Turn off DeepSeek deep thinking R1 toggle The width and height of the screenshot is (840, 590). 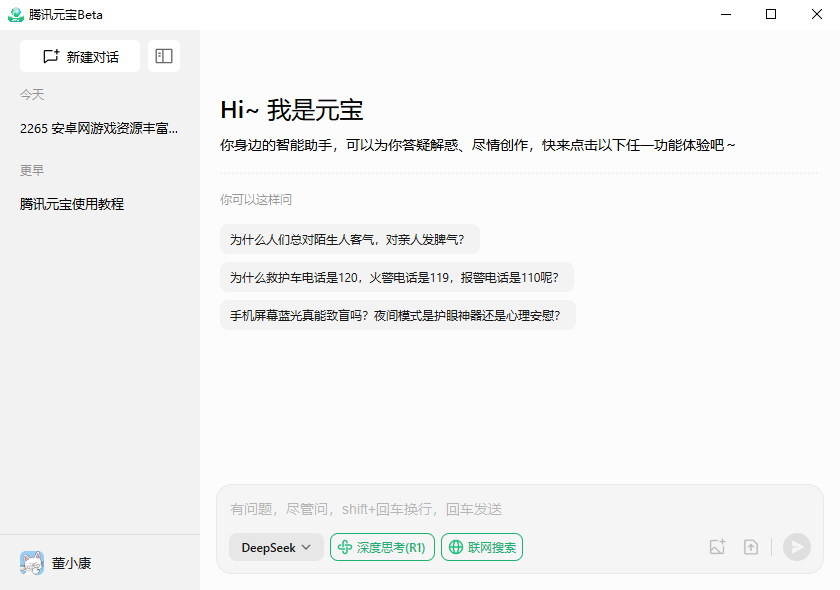click(382, 547)
